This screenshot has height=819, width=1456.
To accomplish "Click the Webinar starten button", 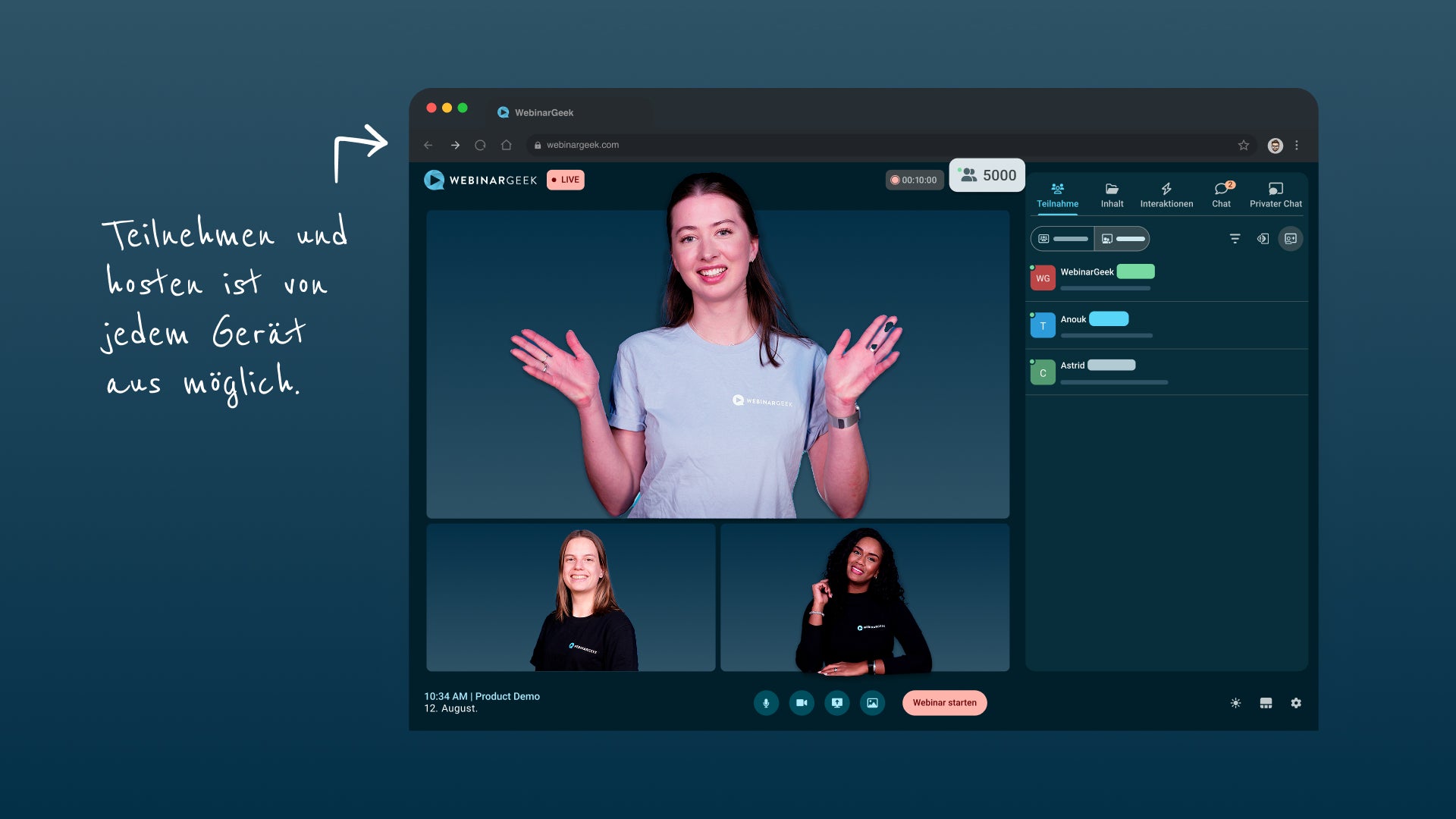I will (944, 703).
